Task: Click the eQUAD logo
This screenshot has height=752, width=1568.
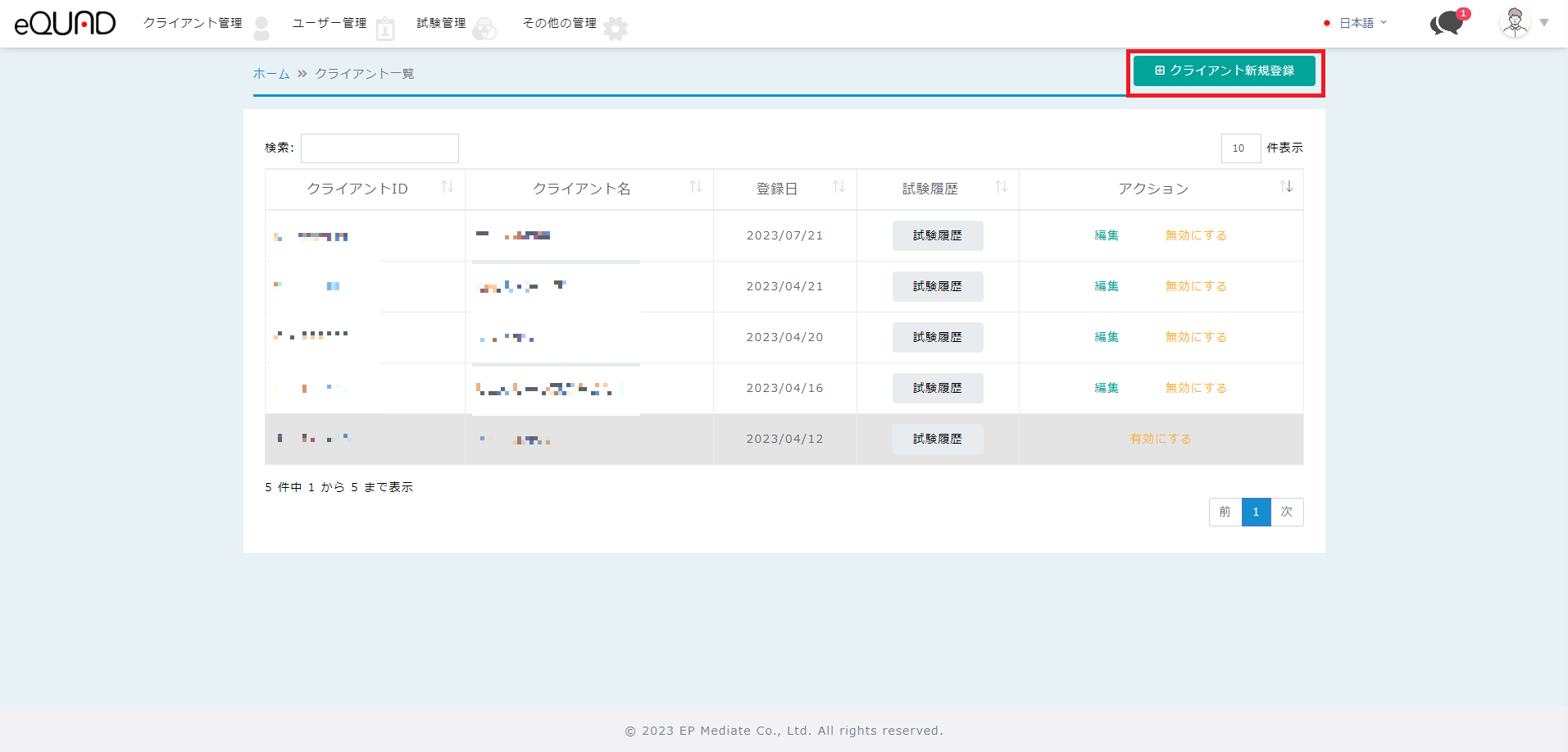Action: click(65, 23)
